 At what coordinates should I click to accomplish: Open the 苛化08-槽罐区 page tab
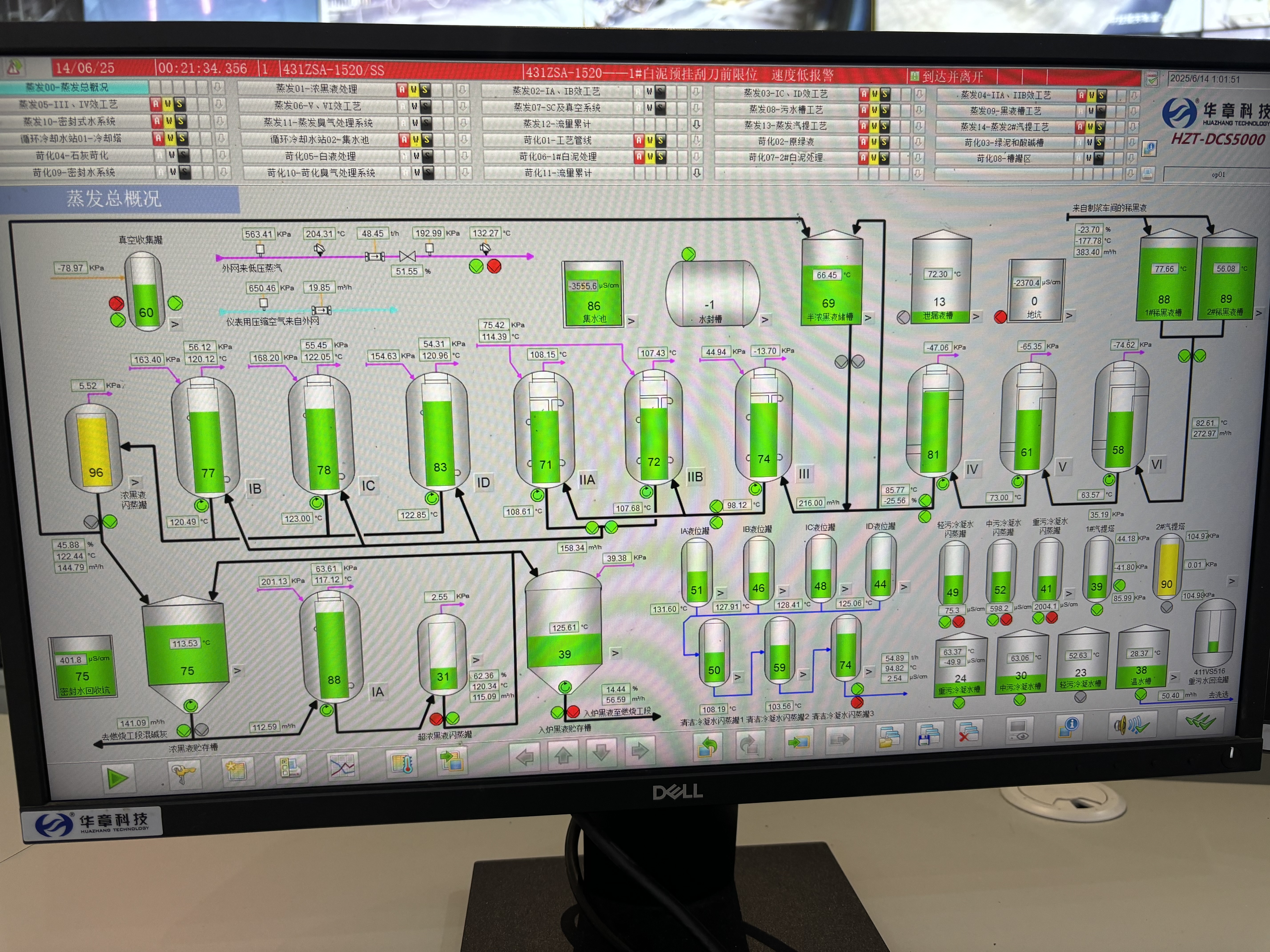(x=1004, y=158)
